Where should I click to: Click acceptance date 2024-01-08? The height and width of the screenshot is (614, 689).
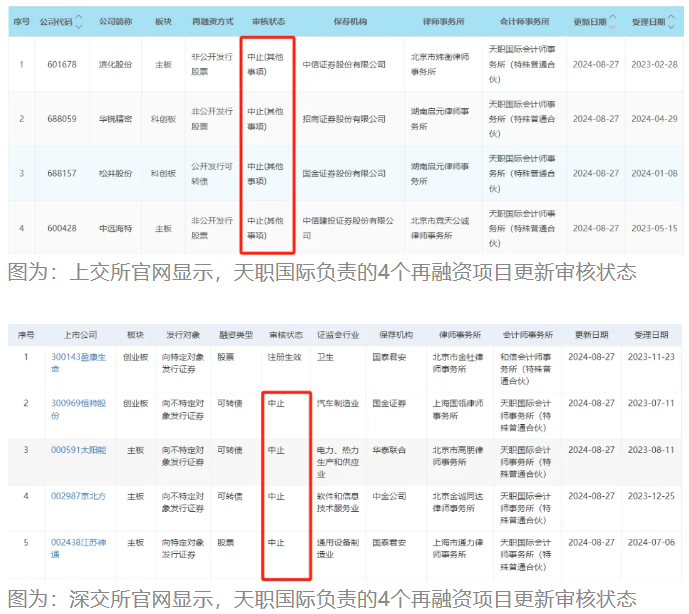tap(654, 173)
